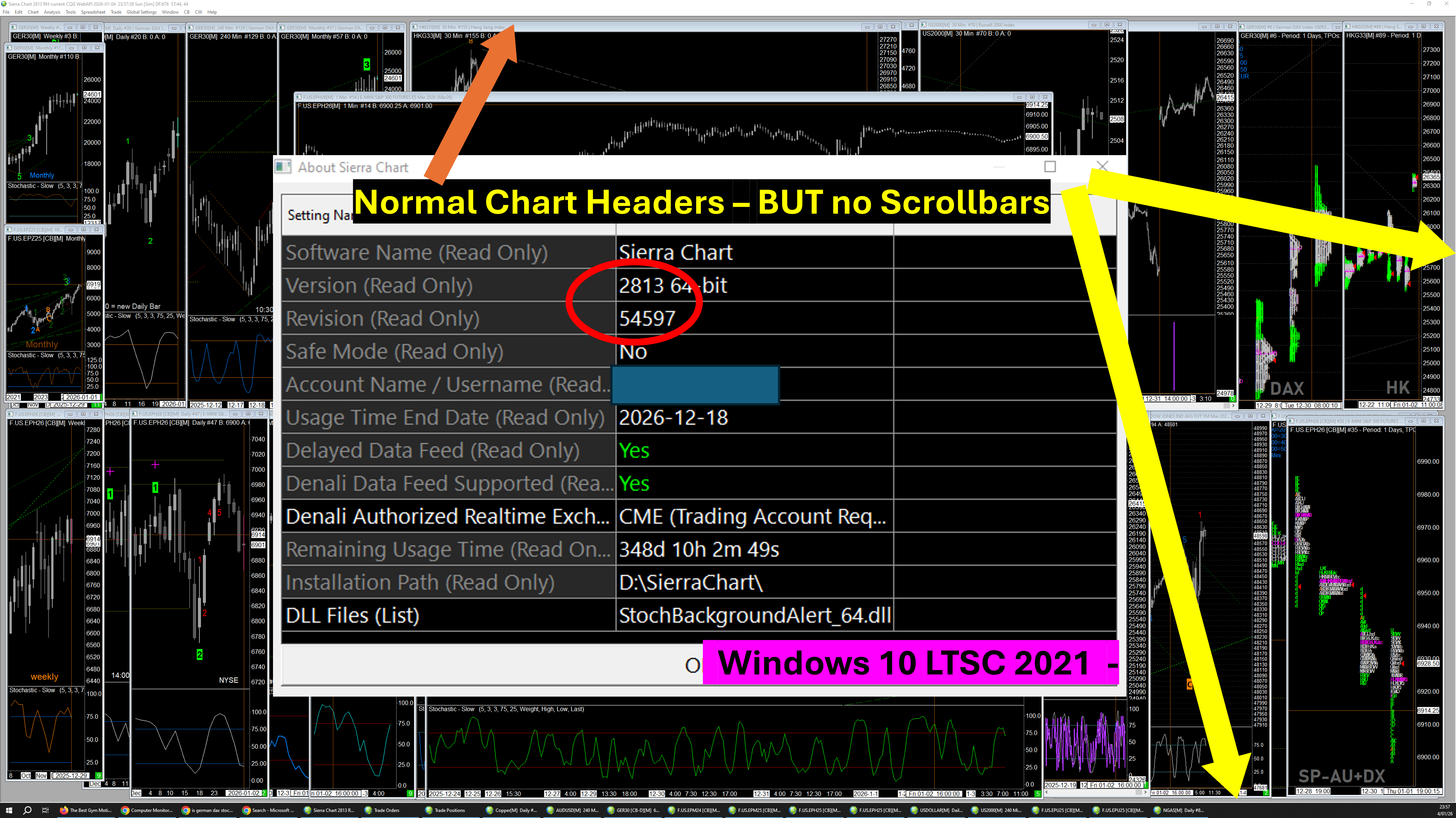Click the taskbar search magnifier icon

27,810
